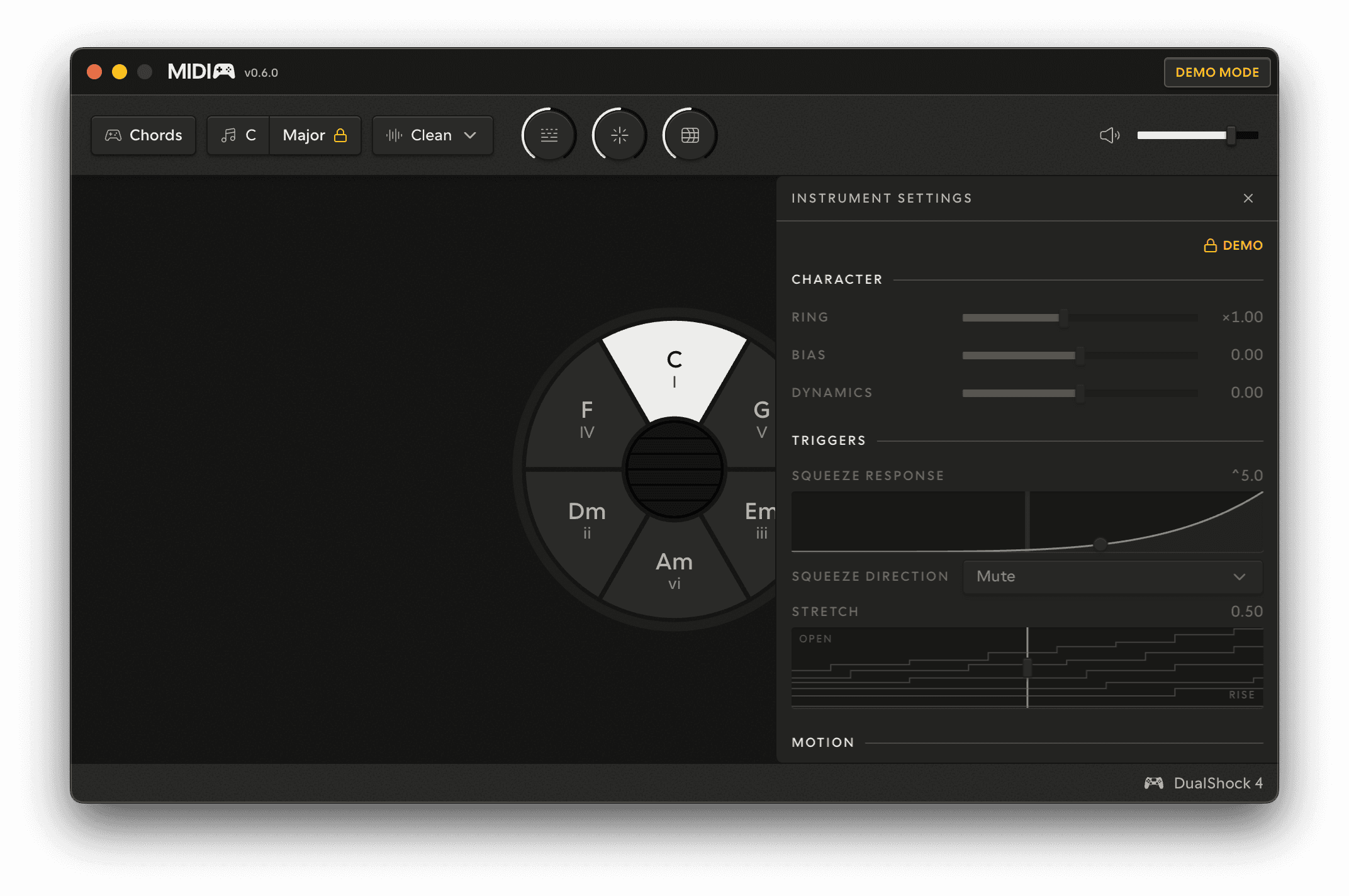
Task: Click the Stretch graph handle
Action: (1027, 667)
